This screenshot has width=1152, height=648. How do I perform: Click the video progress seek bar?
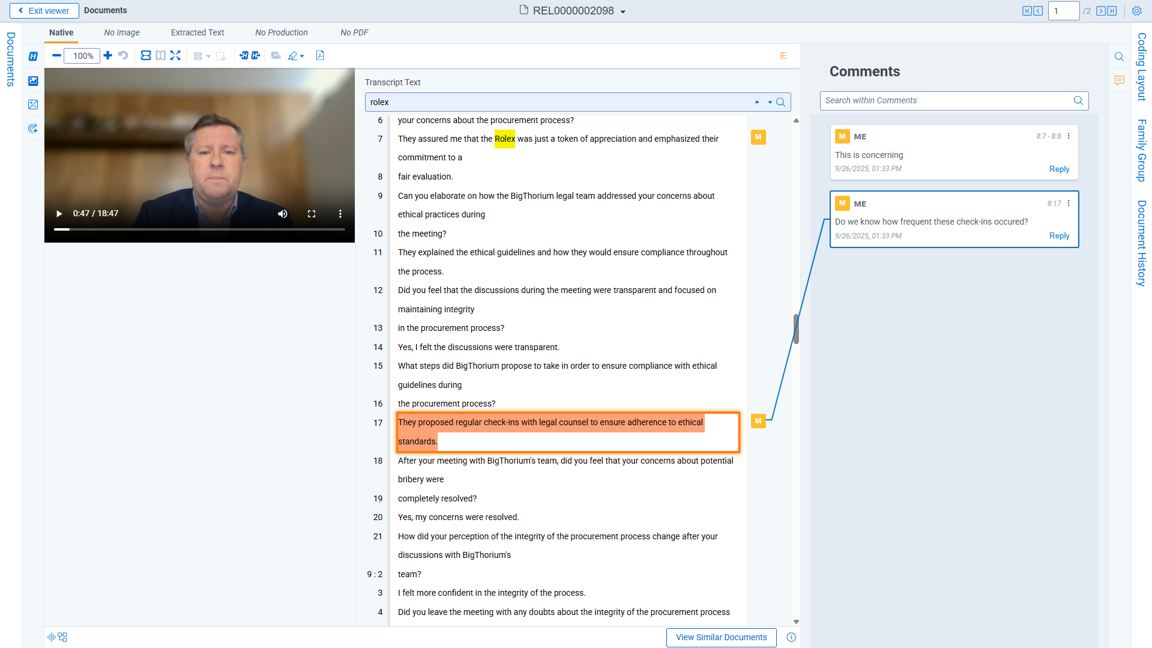pos(200,230)
